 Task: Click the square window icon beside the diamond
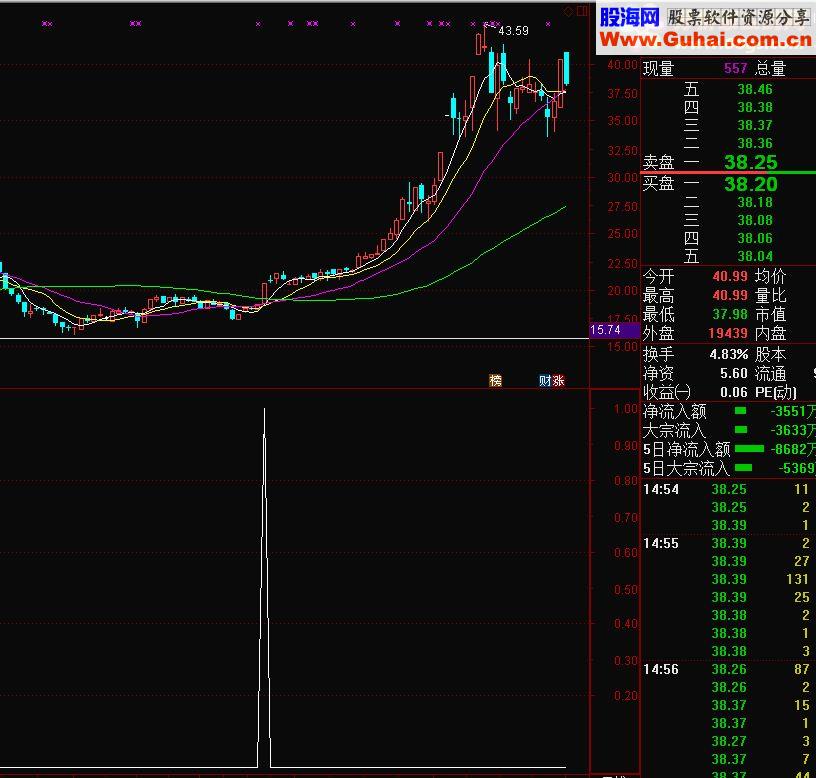point(582,11)
